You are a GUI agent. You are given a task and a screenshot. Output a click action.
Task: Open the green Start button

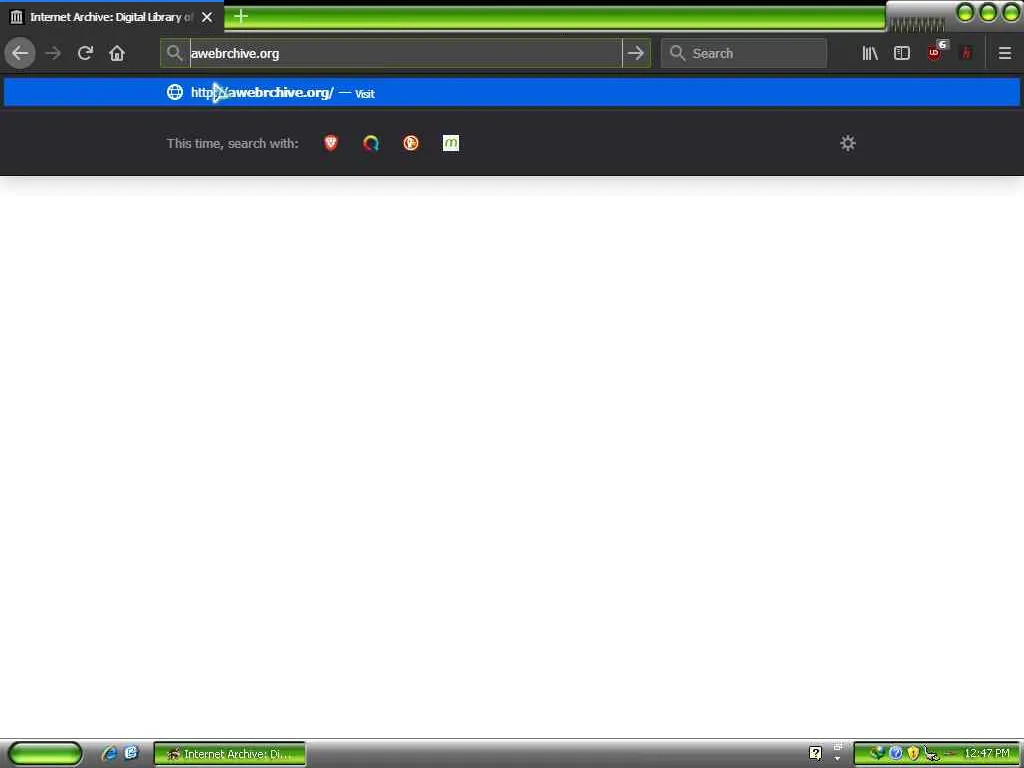pos(45,754)
